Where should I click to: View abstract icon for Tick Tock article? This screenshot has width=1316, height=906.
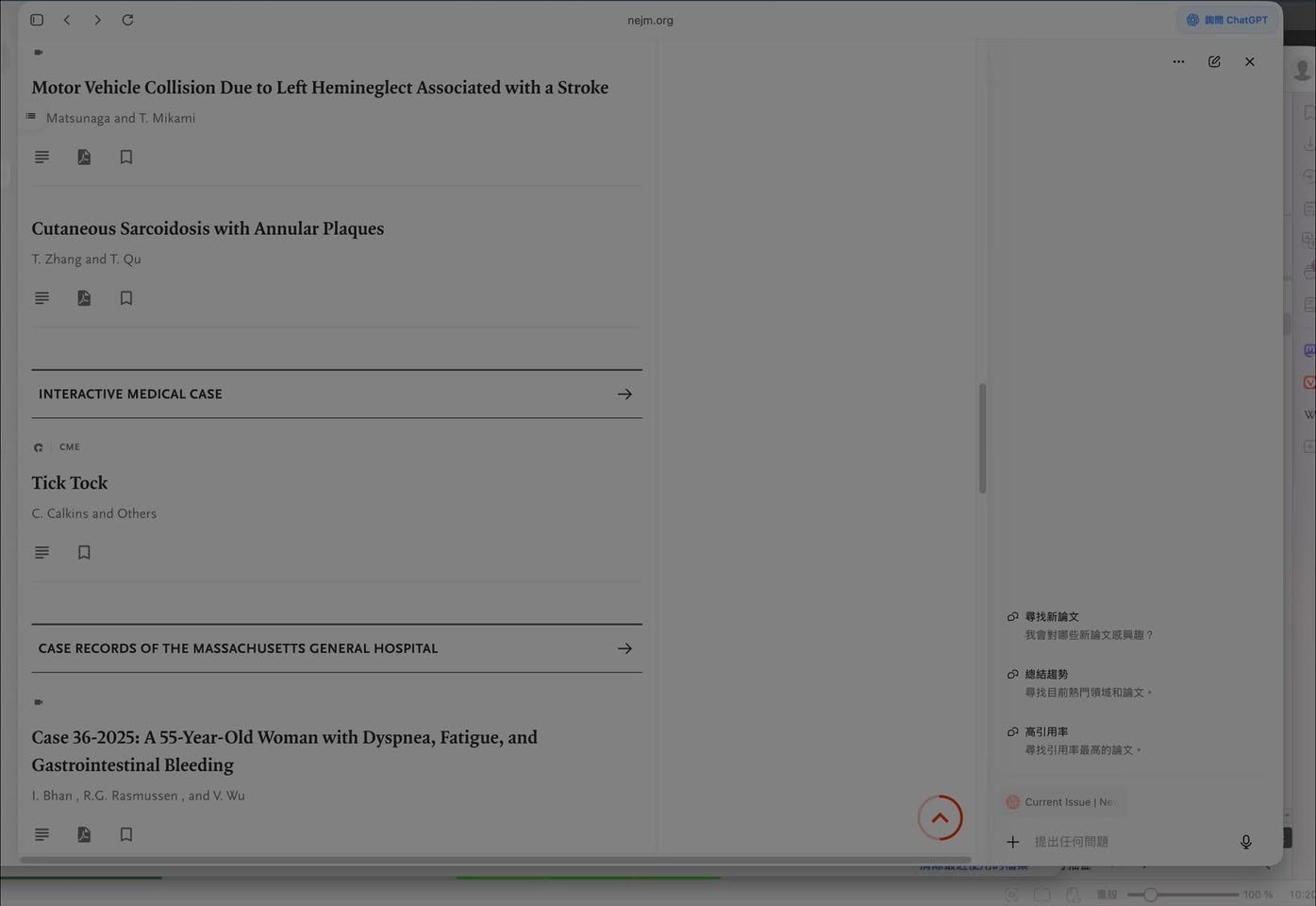click(x=42, y=552)
